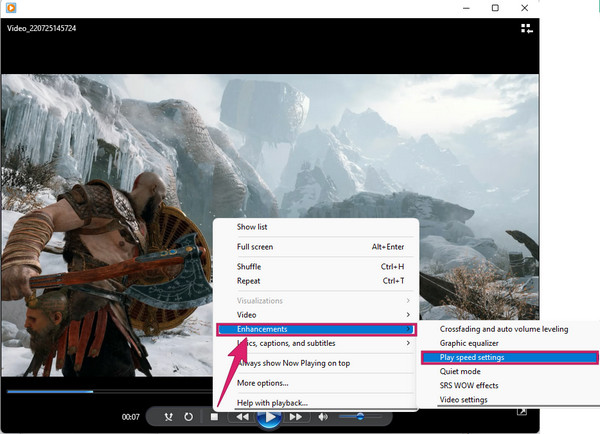Toggle Always show Now Playing on top

click(x=316, y=363)
